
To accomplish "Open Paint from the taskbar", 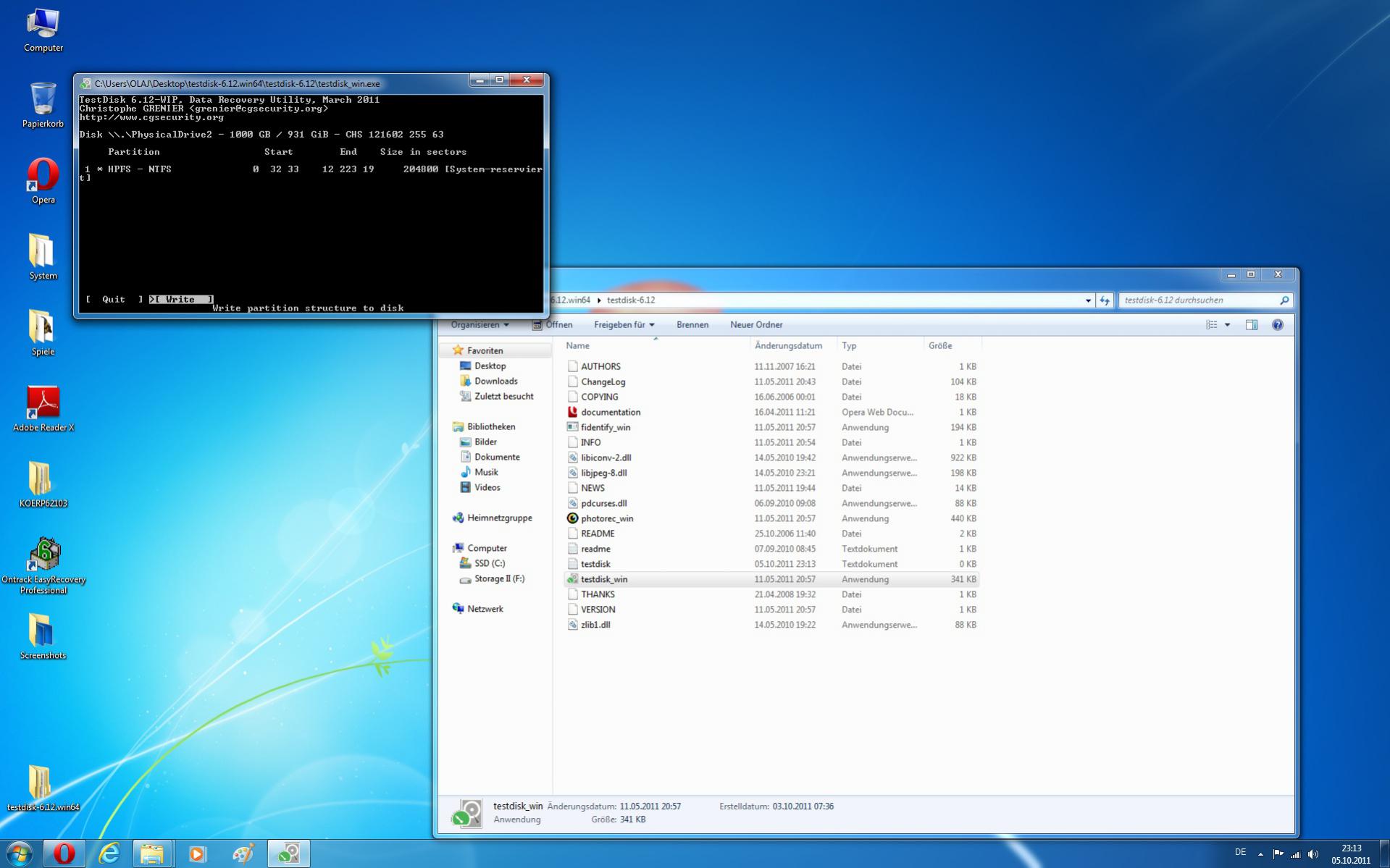I will (243, 854).
